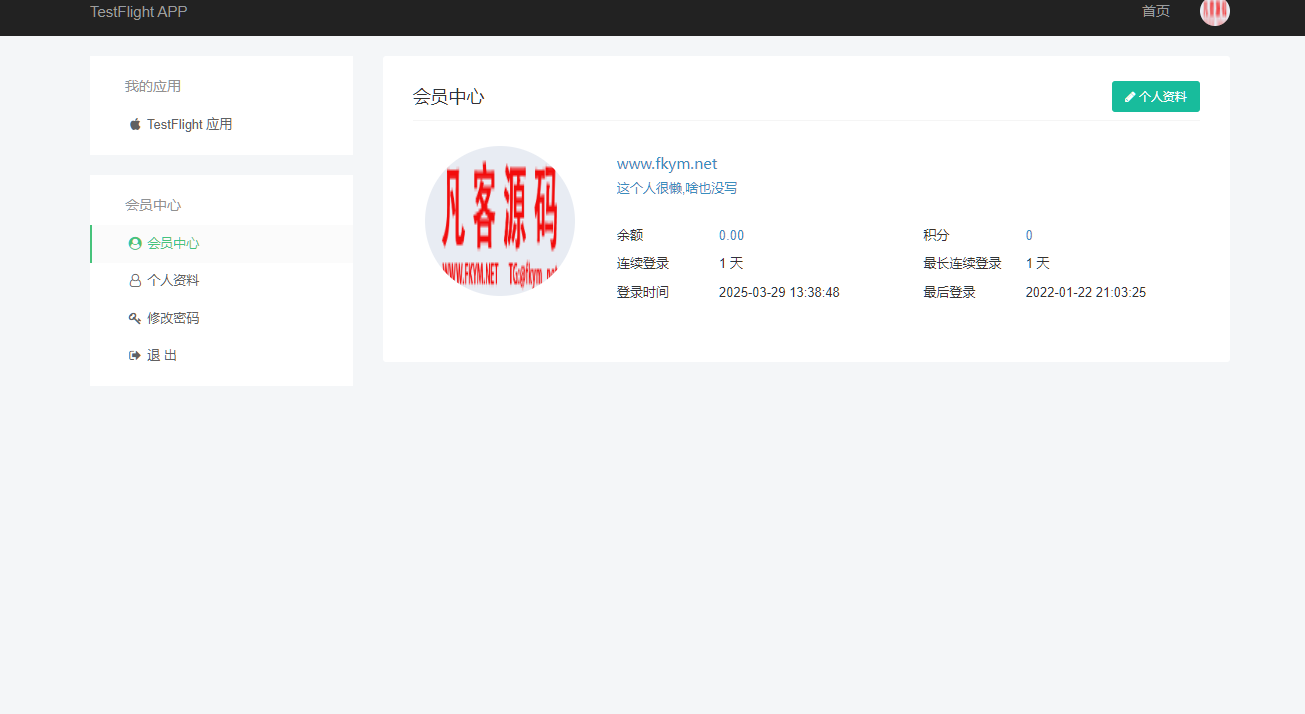This screenshot has height=714, width=1305.
Task: Open 个人资料 from the sidebar
Action: (221, 281)
